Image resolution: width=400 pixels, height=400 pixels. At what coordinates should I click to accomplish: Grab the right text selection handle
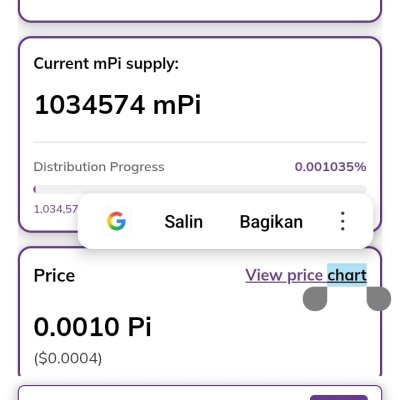pos(379,298)
